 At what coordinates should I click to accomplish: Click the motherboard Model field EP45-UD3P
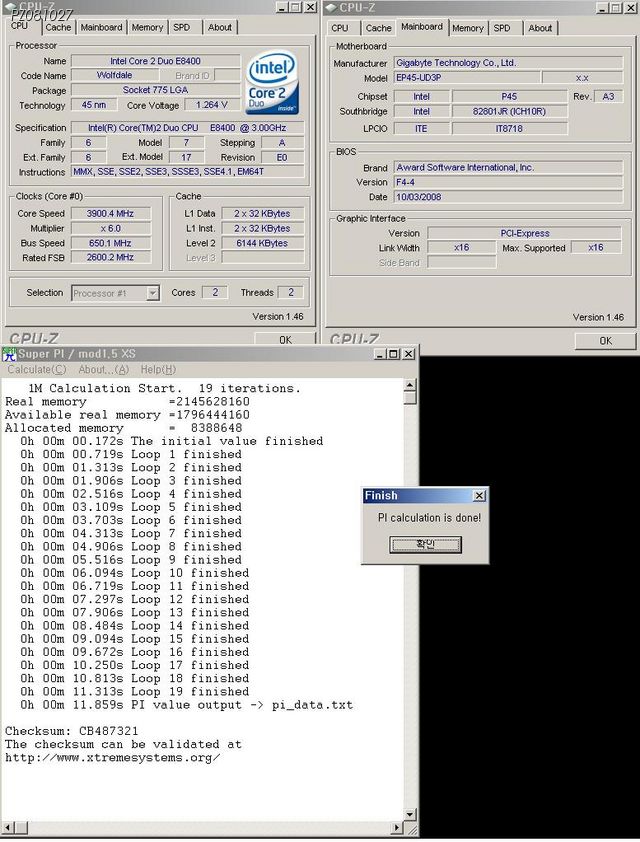coord(467,77)
